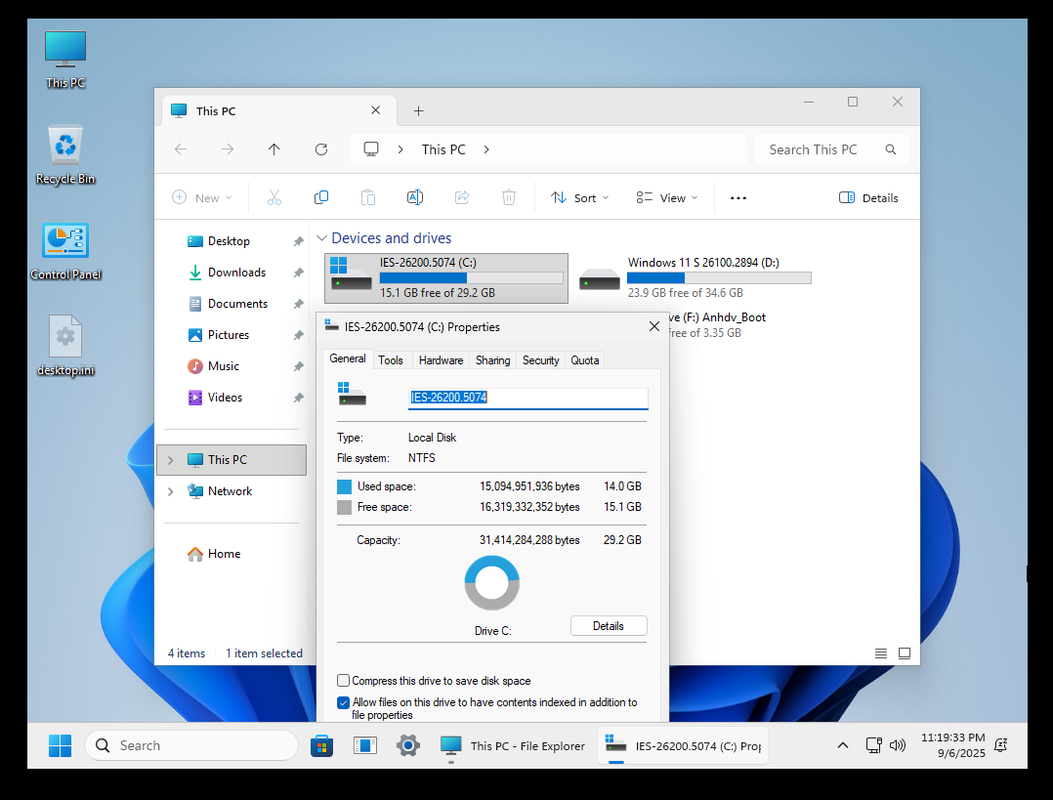Click search magnifier in File Explorer

pyautogui.click(x=890, y=149)
